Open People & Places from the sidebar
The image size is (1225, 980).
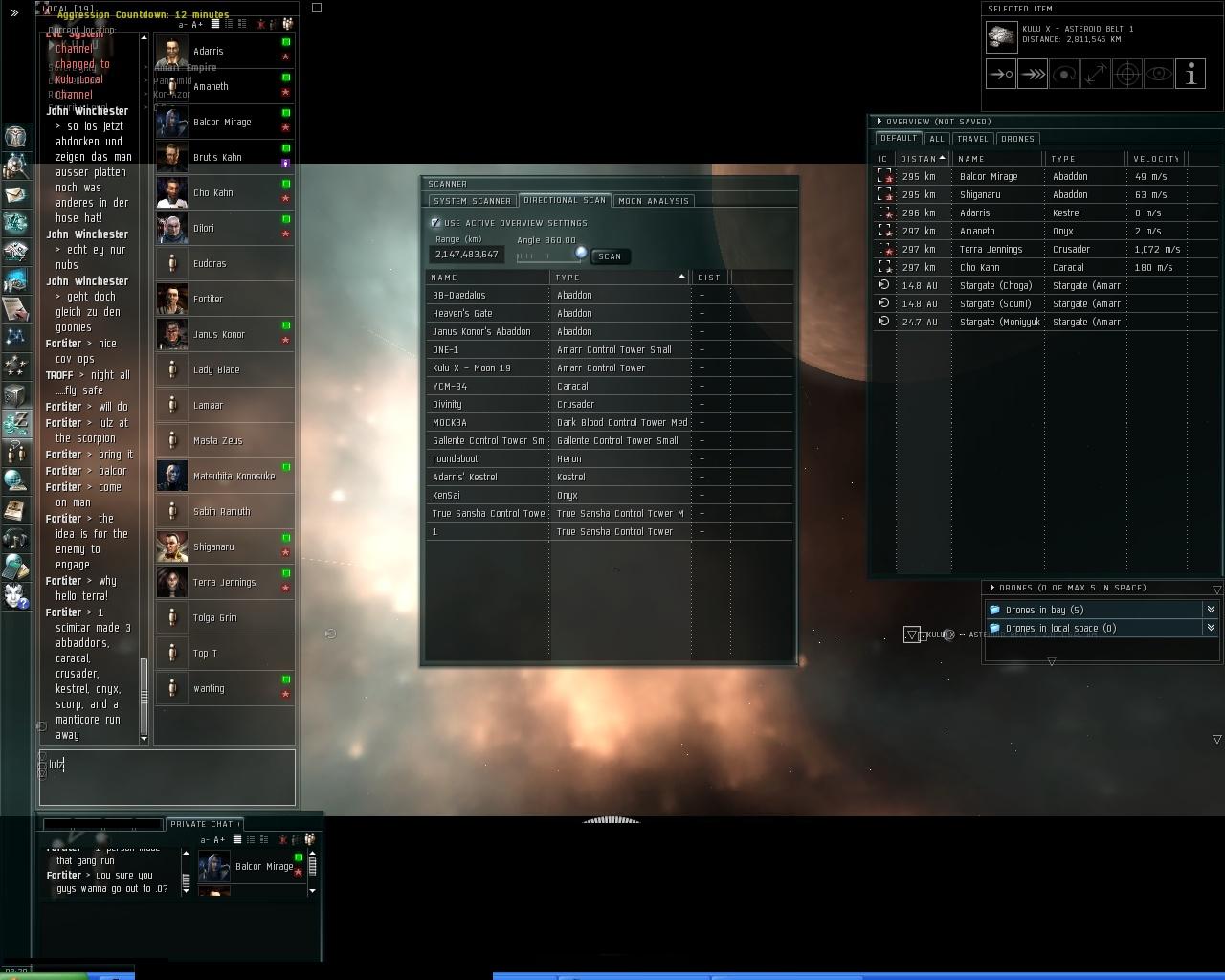pyautogui.click(x=15, y=165)
